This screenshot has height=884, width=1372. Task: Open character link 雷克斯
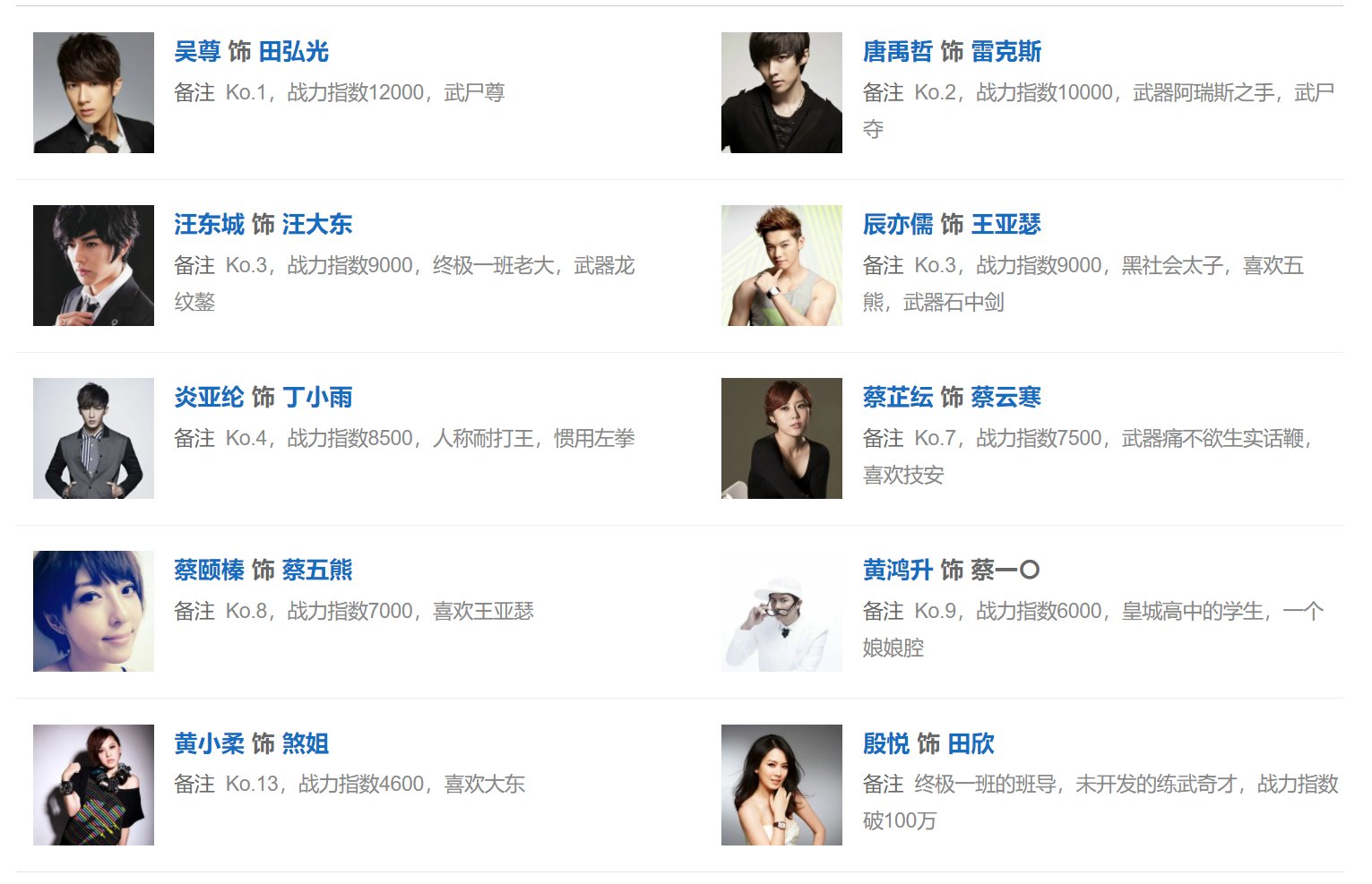[1006, 52]
